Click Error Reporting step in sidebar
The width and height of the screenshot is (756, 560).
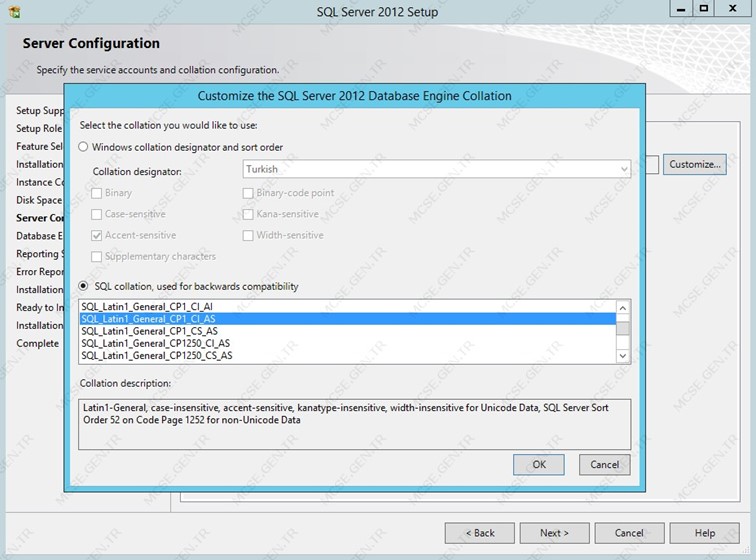40,272
